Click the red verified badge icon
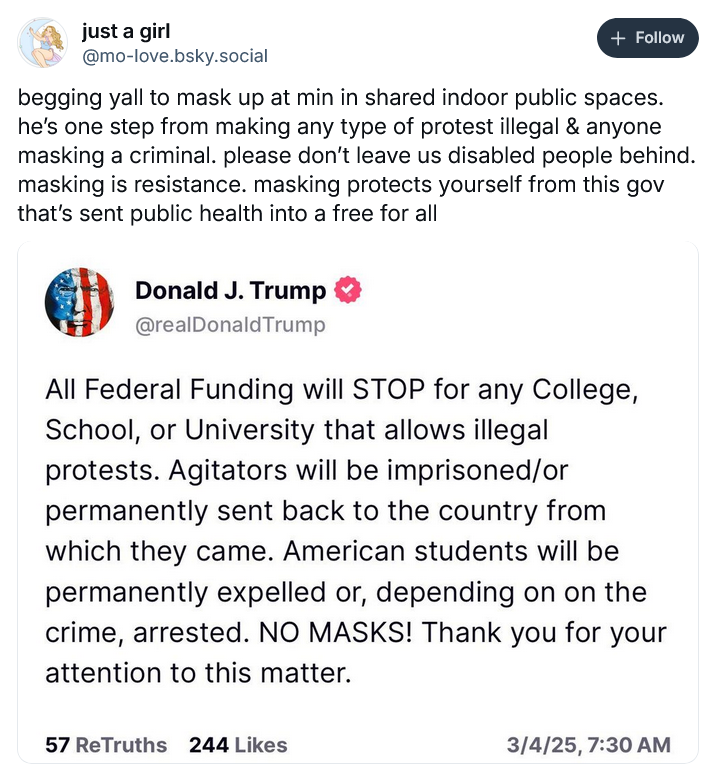 [x=348, y=291]
